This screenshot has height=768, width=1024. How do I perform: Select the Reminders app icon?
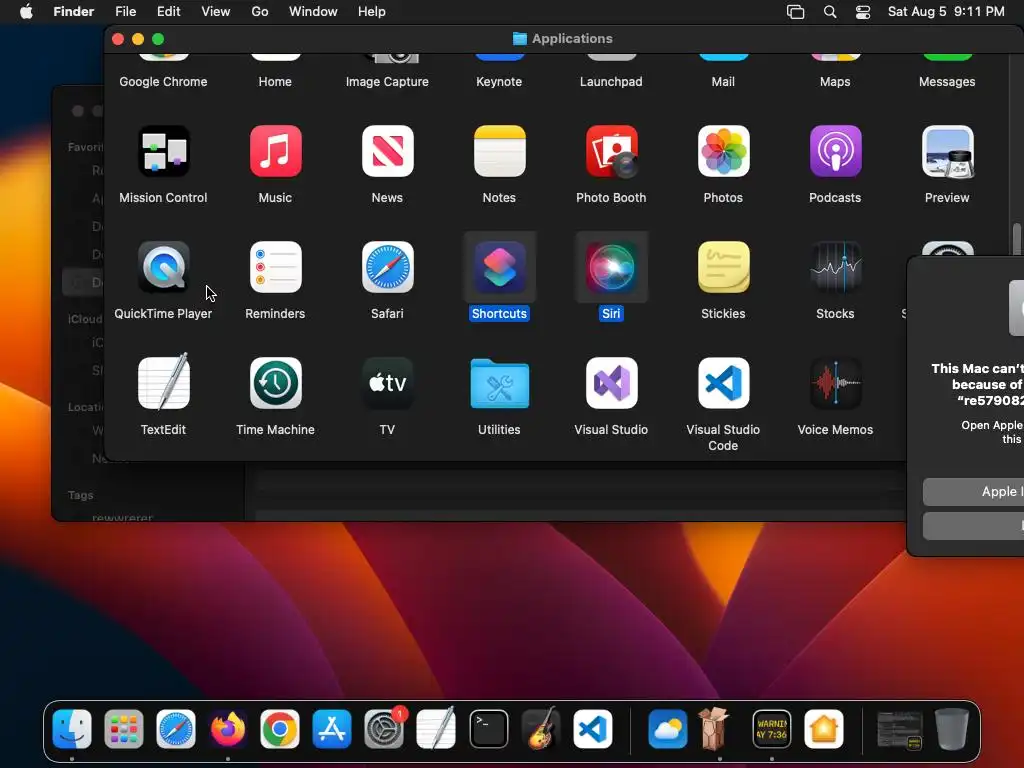(275, 267)
